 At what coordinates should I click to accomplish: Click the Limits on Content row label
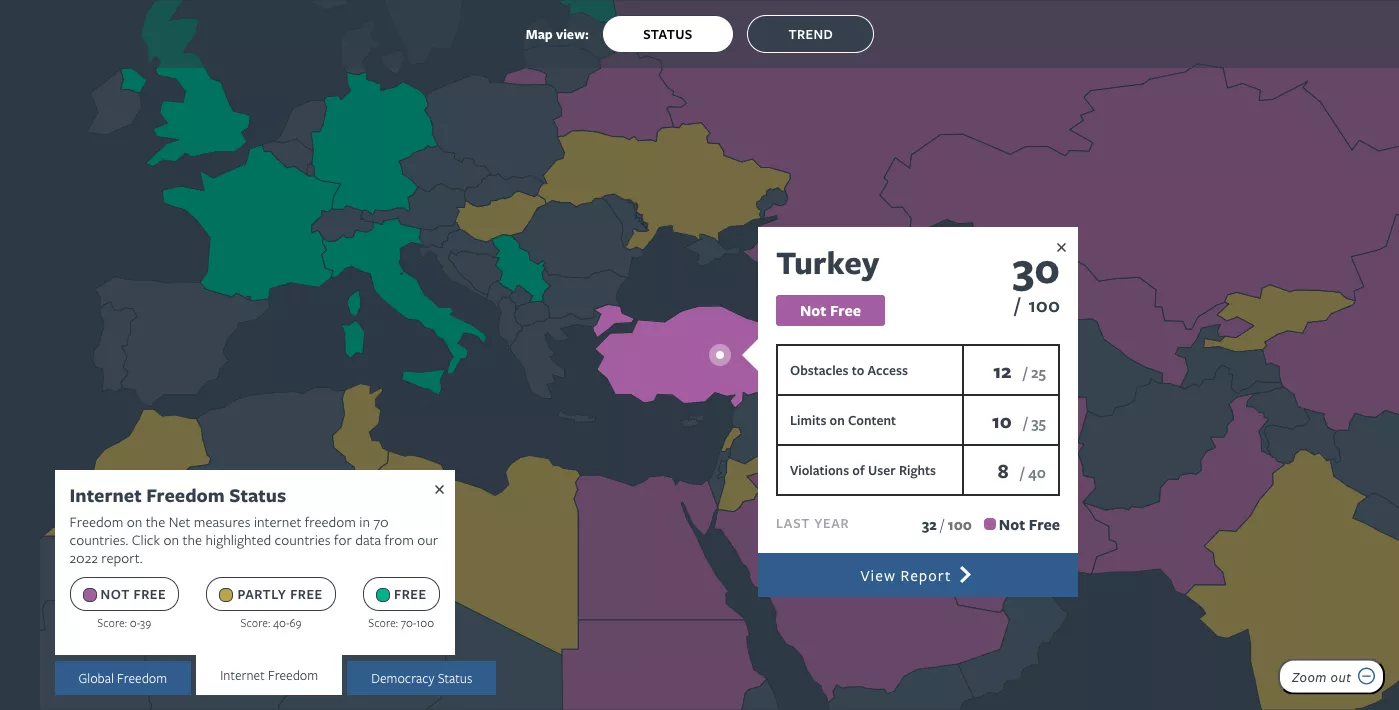843,421
